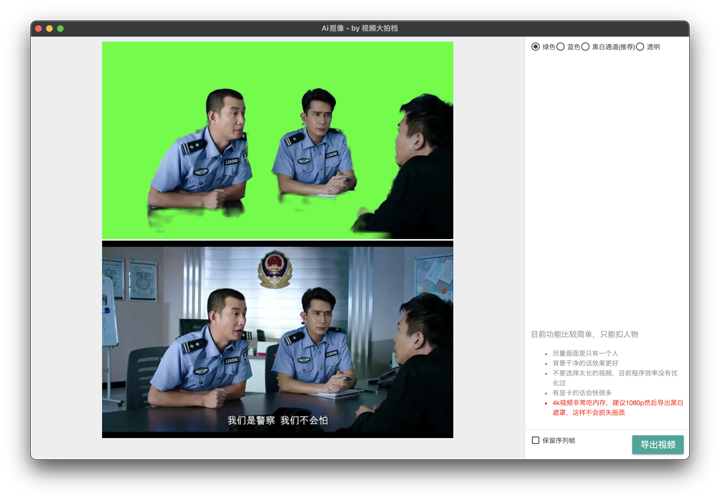Click the 尽量画面里只有一个人 tip

coord(585,353)
